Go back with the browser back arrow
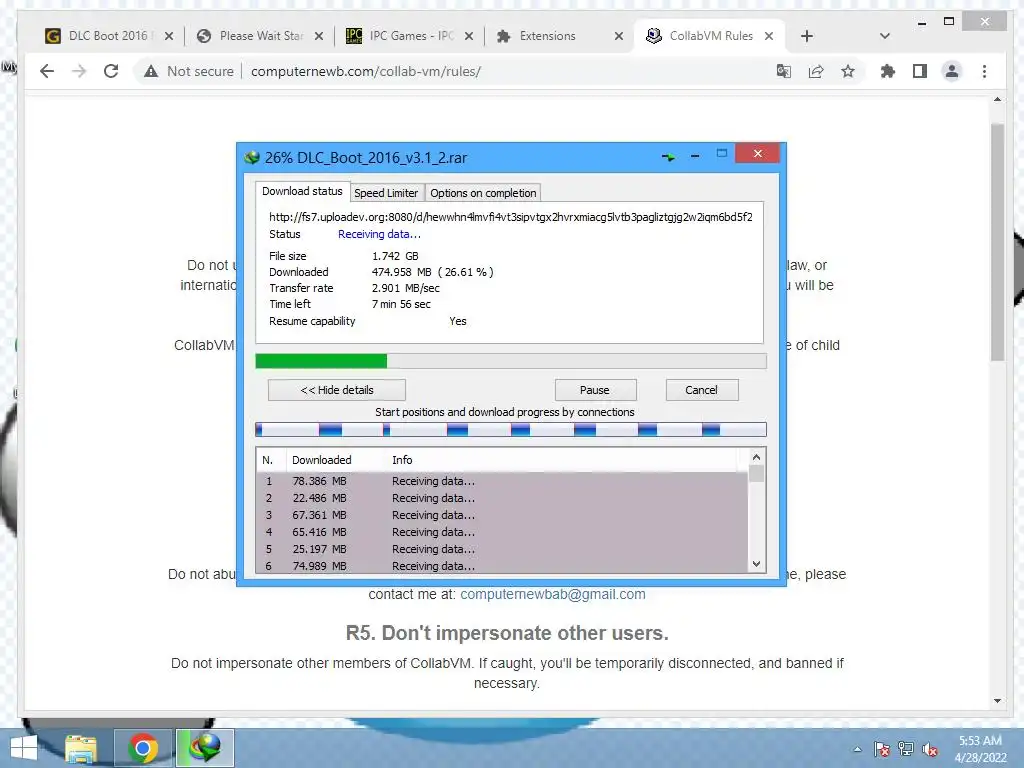1024x768 pixels. [46, 71]
